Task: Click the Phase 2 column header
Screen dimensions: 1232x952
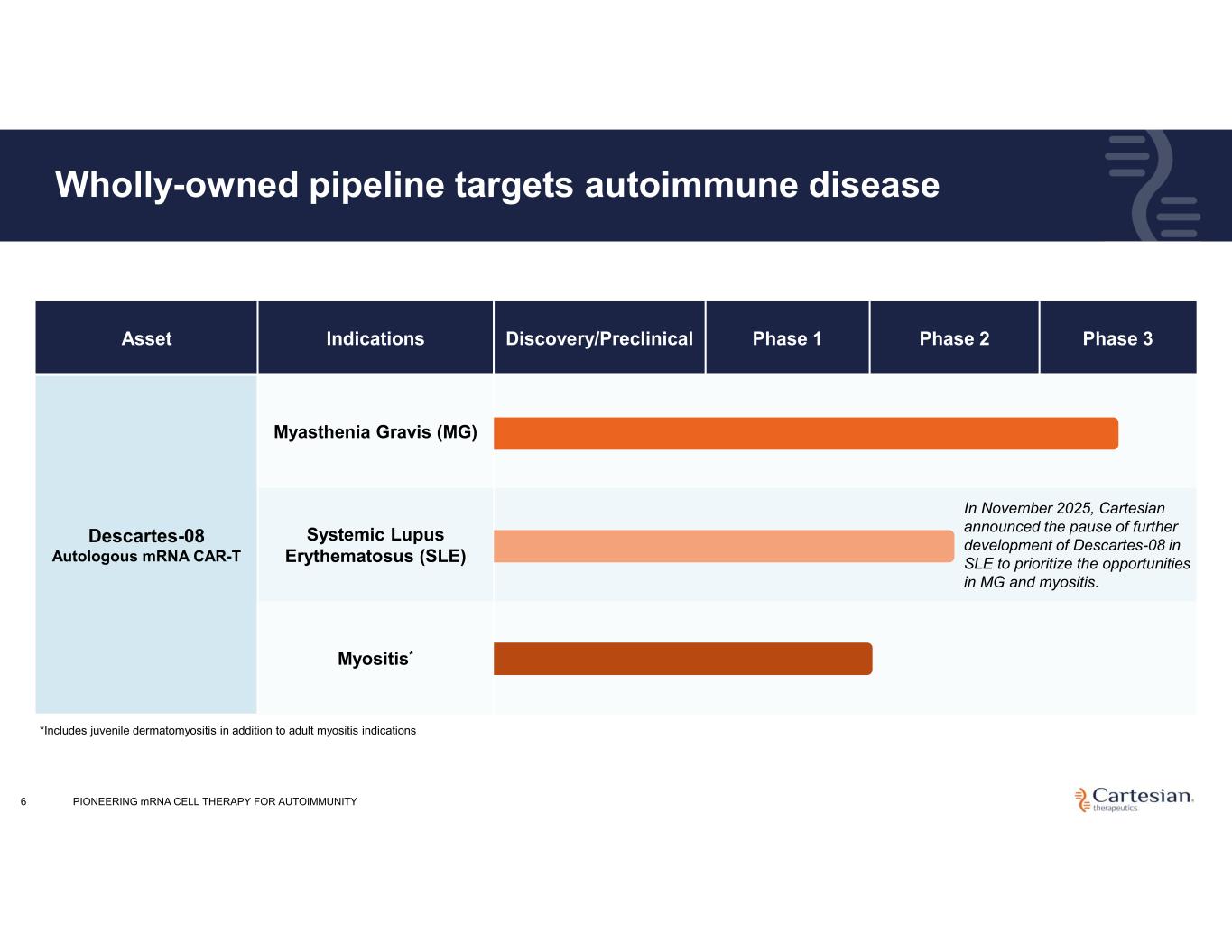Action: click(954, 338)
